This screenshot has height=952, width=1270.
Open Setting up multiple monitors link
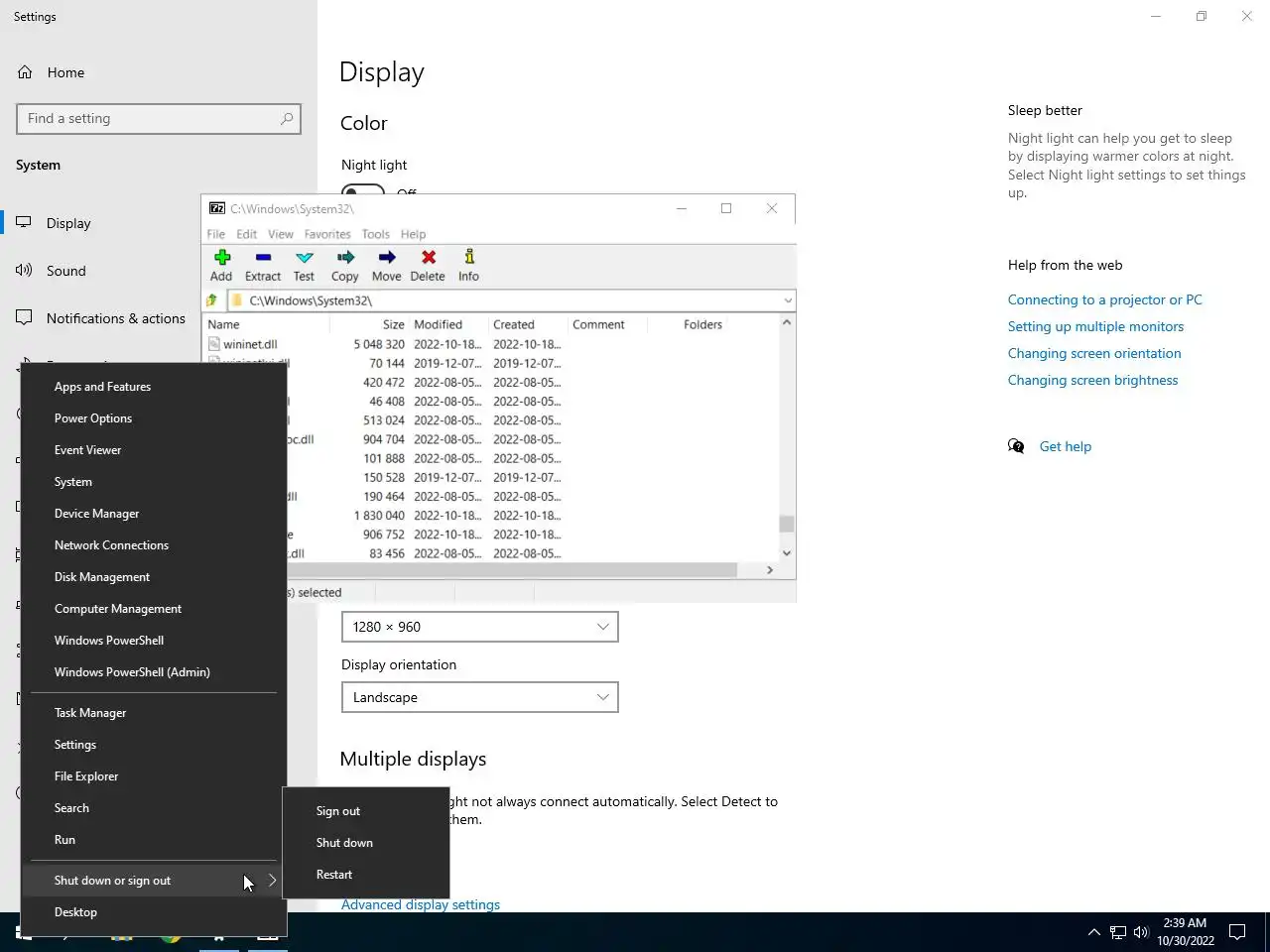coord(1095,326)
